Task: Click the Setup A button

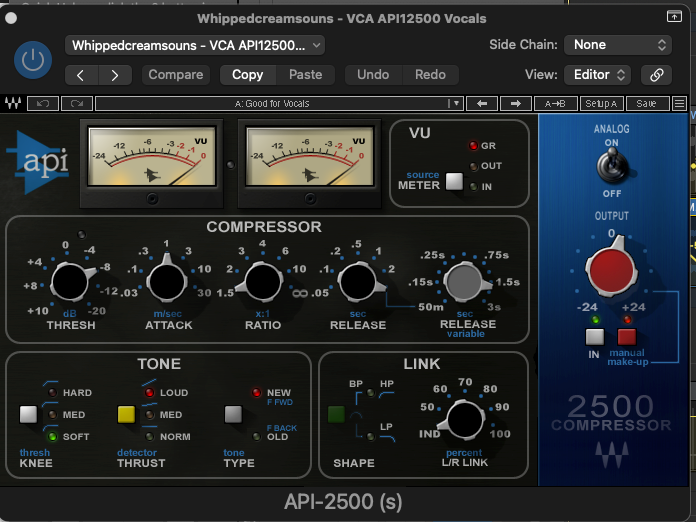Action: pyautogui.click(x=602, y=103)
